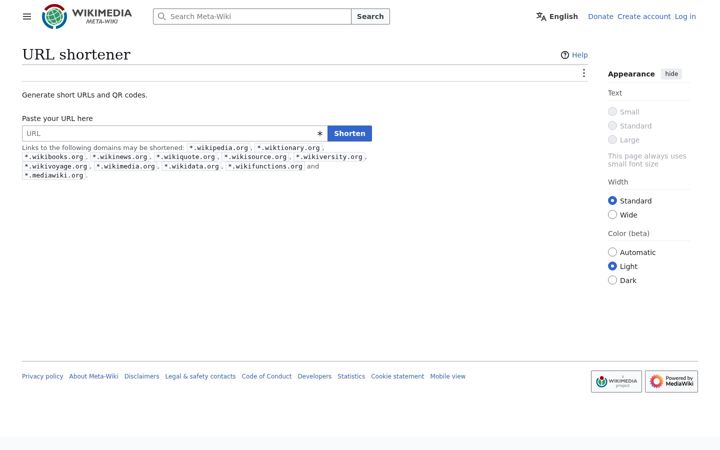
Task: Focus the Search Meta-Wiki input field
Action: 252,17
